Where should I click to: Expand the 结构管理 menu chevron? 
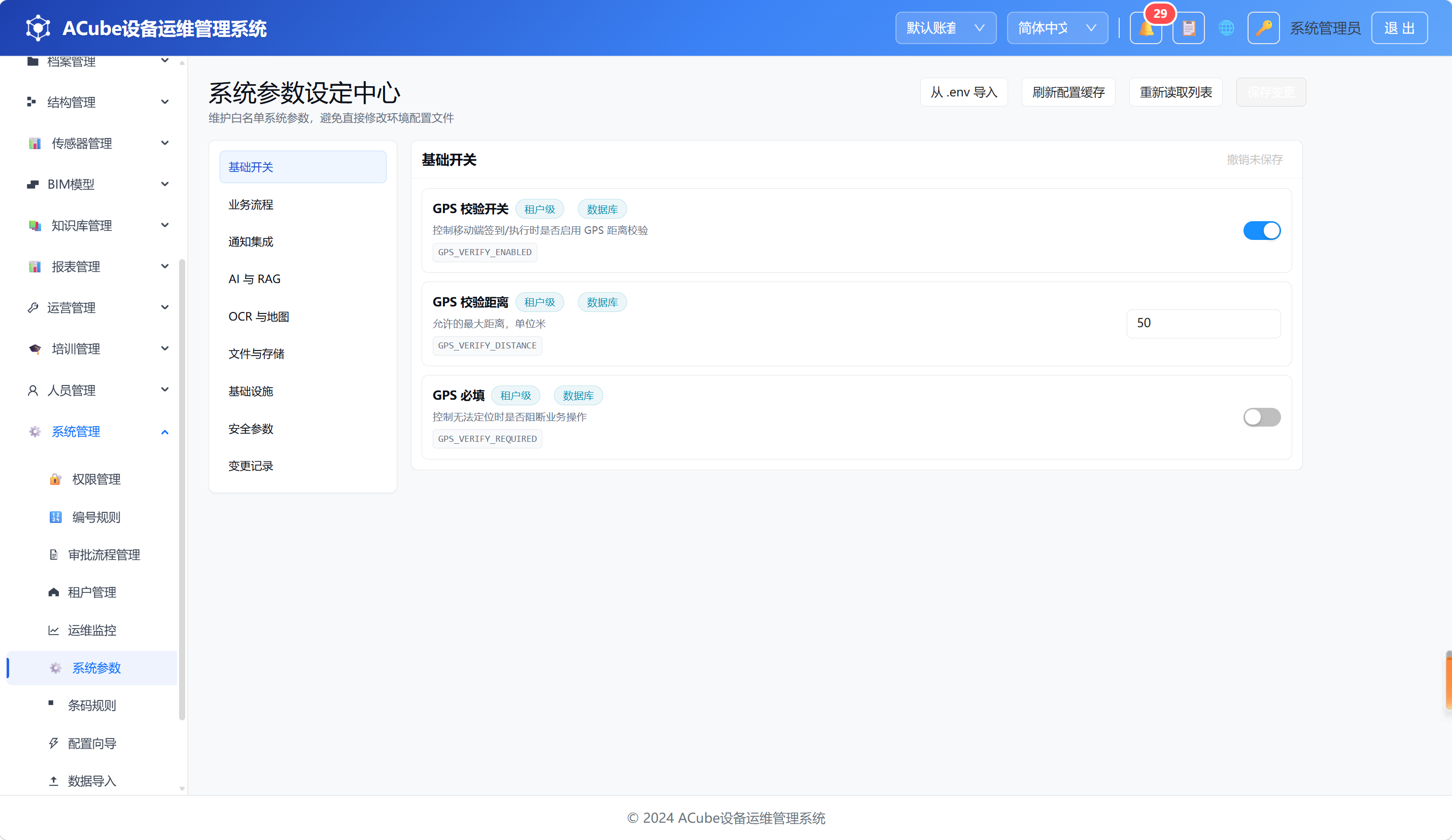[x=165, y=102]
